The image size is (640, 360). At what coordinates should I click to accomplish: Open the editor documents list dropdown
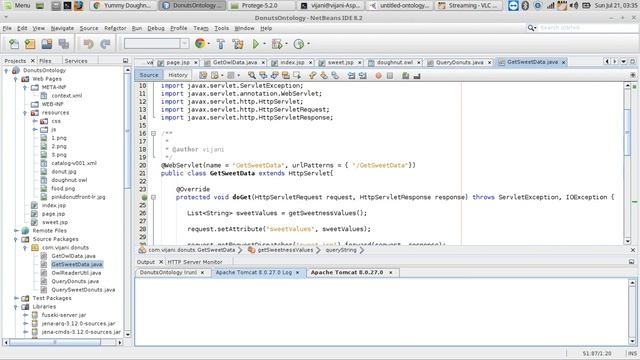[x=624, y=62]
